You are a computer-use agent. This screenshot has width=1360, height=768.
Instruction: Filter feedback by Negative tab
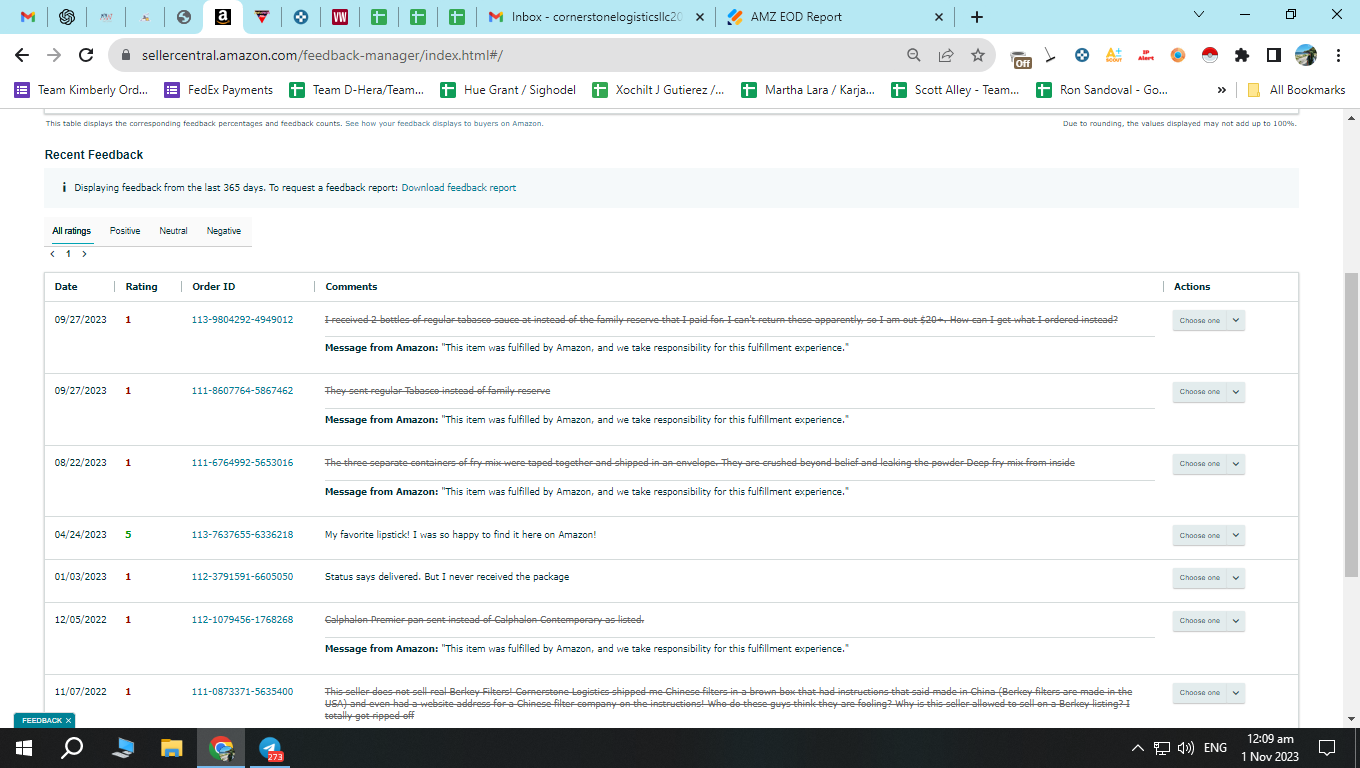coord(224,231)
